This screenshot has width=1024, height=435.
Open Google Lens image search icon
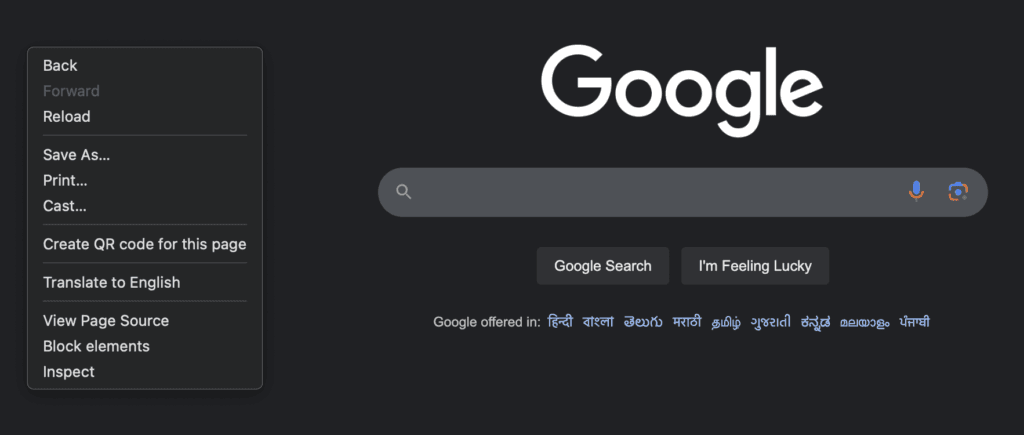coord(958,191)
